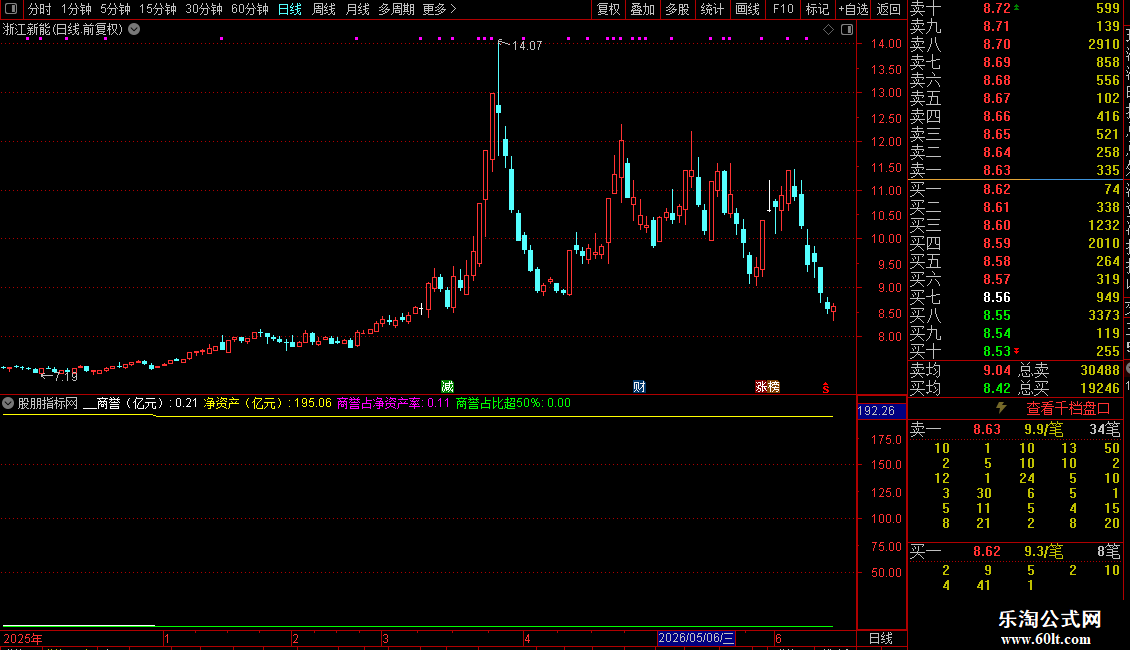Select the 卖十 8.72 ask row
The image size is (1130, 650).
pyautogui.click(x=1015, y=8)
